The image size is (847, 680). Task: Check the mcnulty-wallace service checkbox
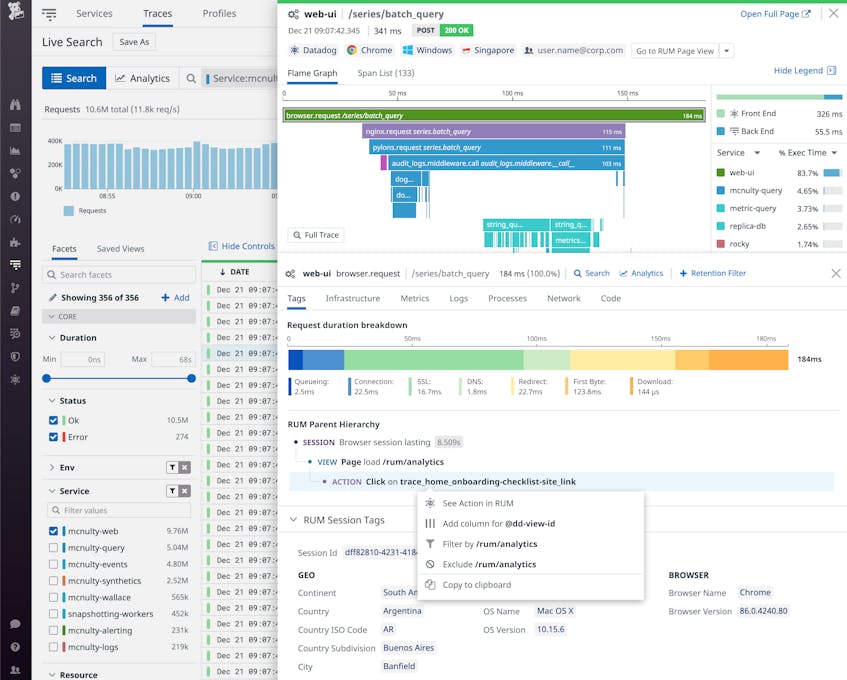click(53, 597)
